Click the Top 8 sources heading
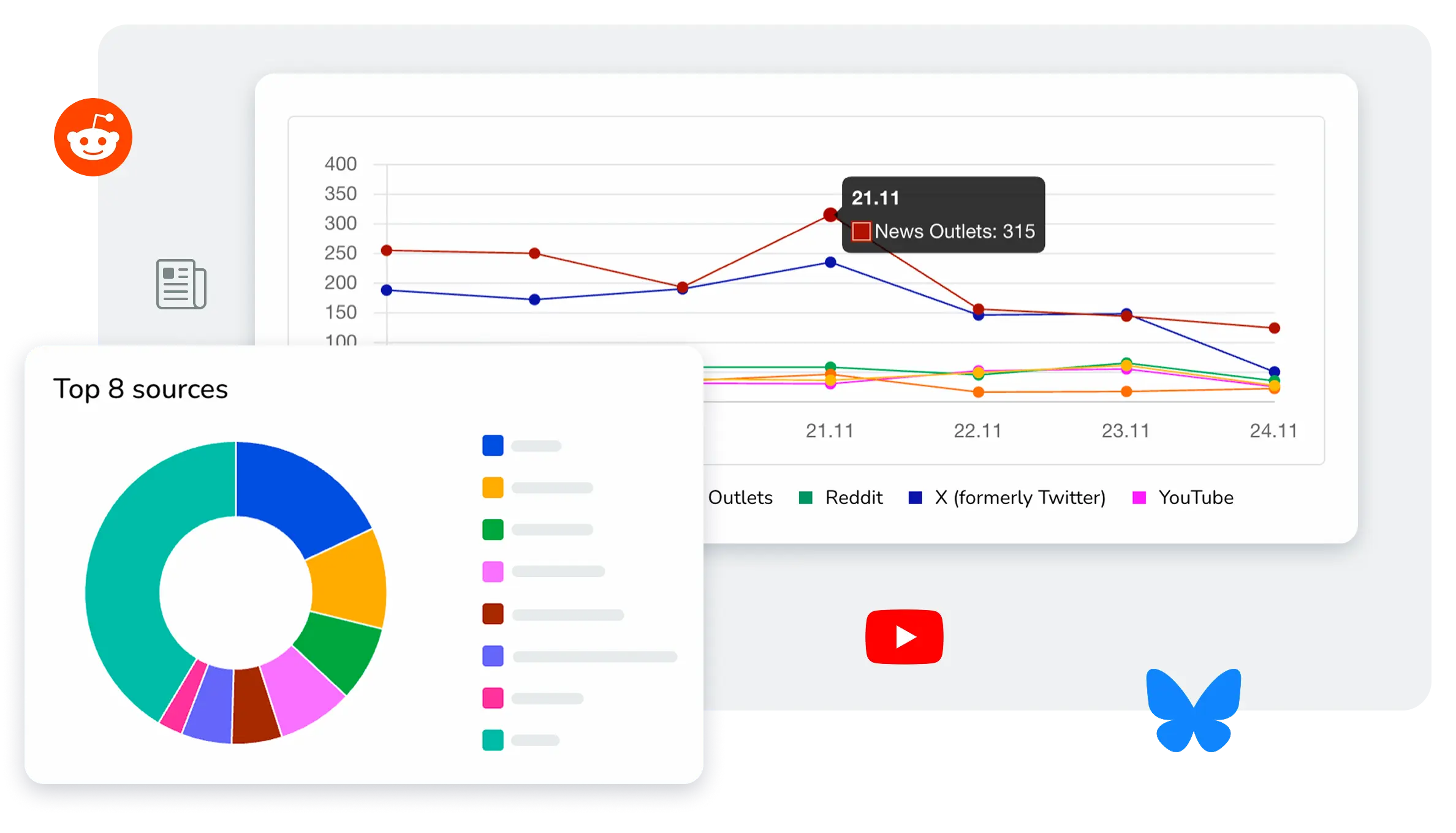1456x833 pixels. pos(140,390)
